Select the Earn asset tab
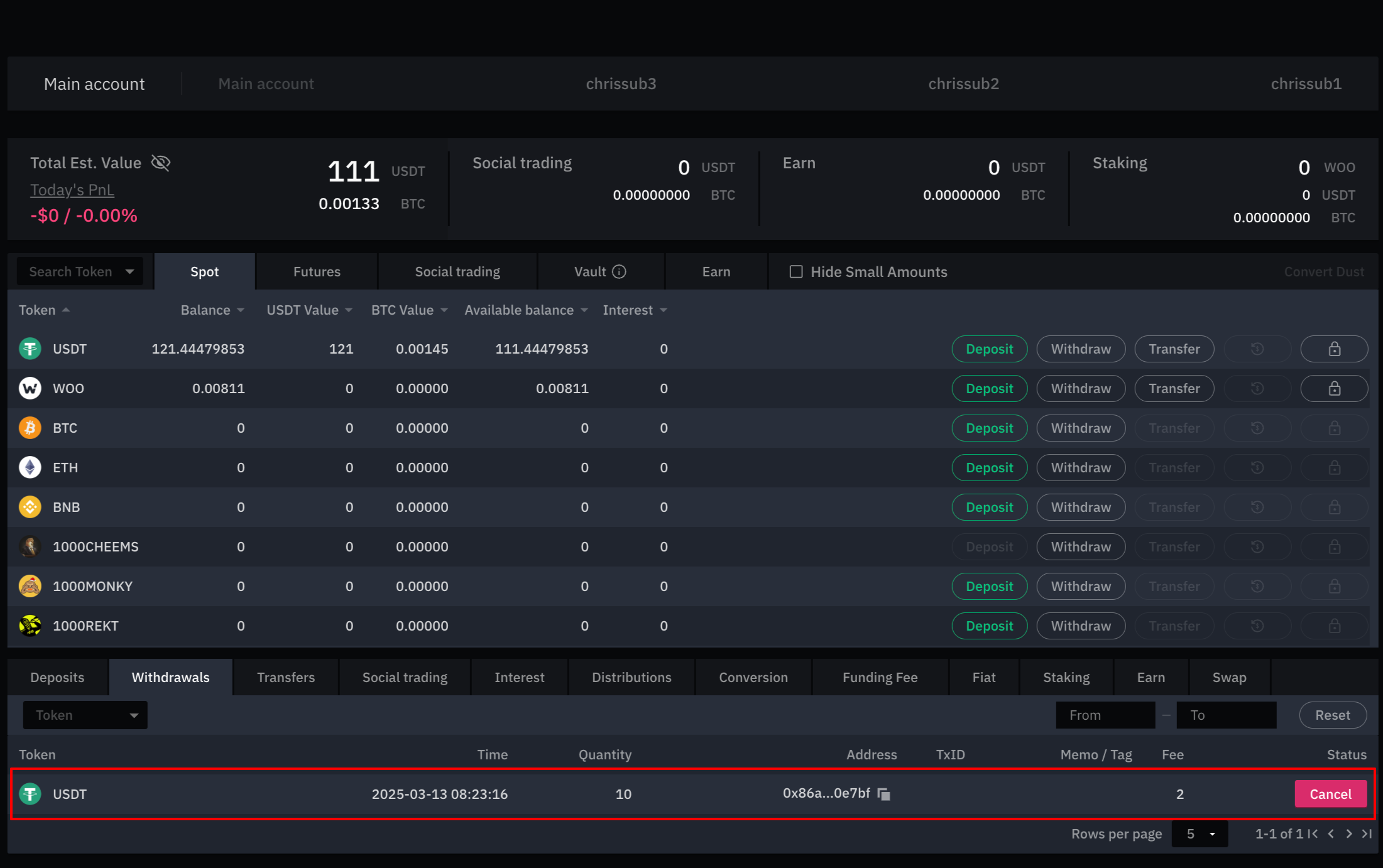 (716, 272)
